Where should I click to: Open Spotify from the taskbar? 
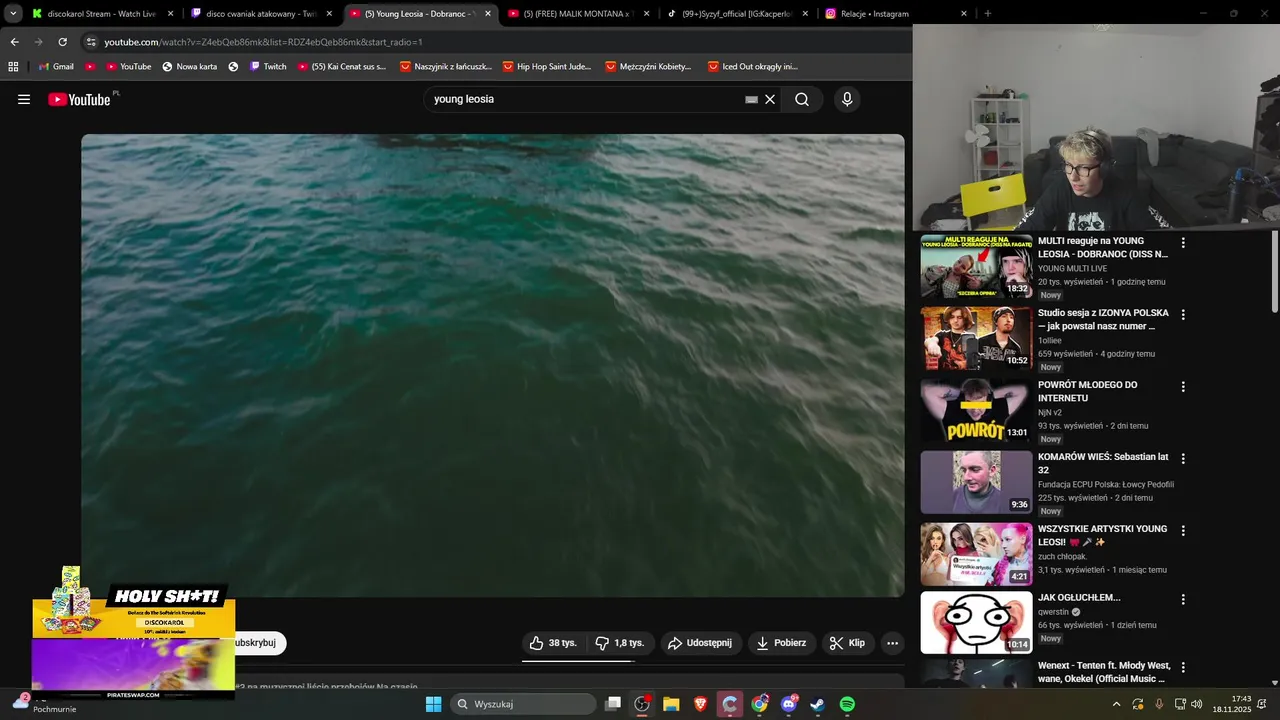pos(847,704)
